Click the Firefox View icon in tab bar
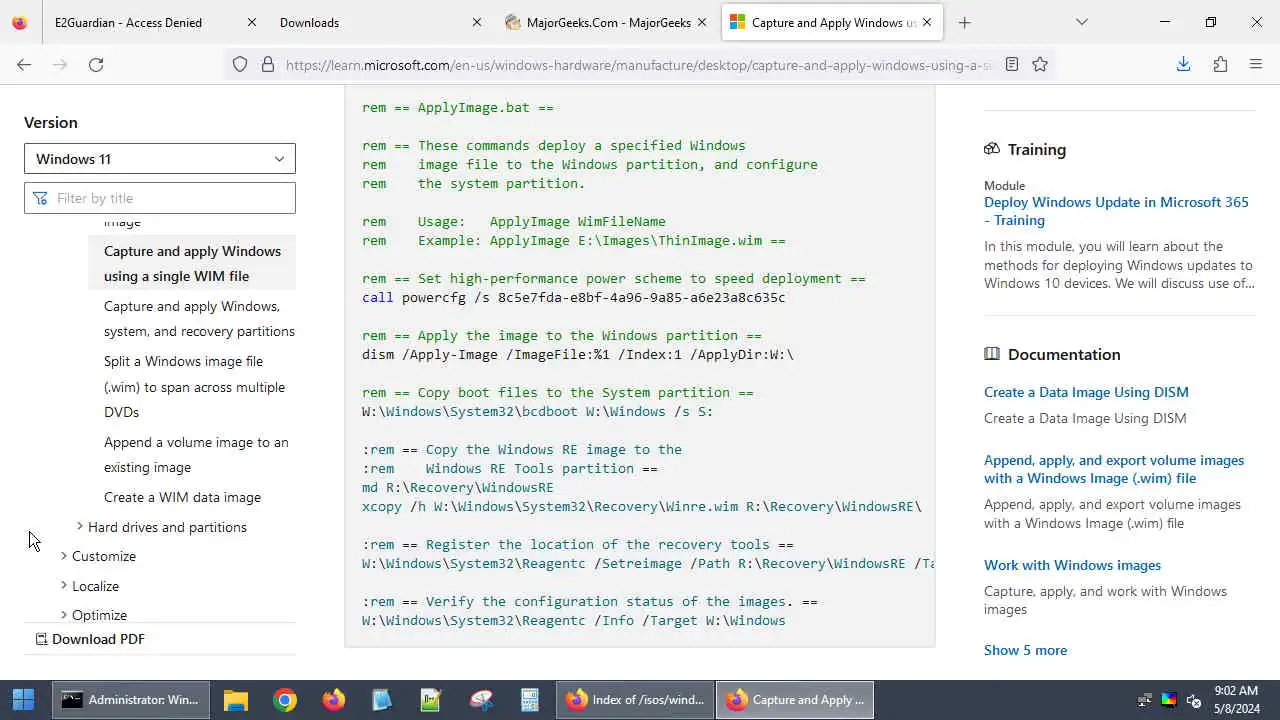The image size is (1280, 720). click(x=19, y=22)
